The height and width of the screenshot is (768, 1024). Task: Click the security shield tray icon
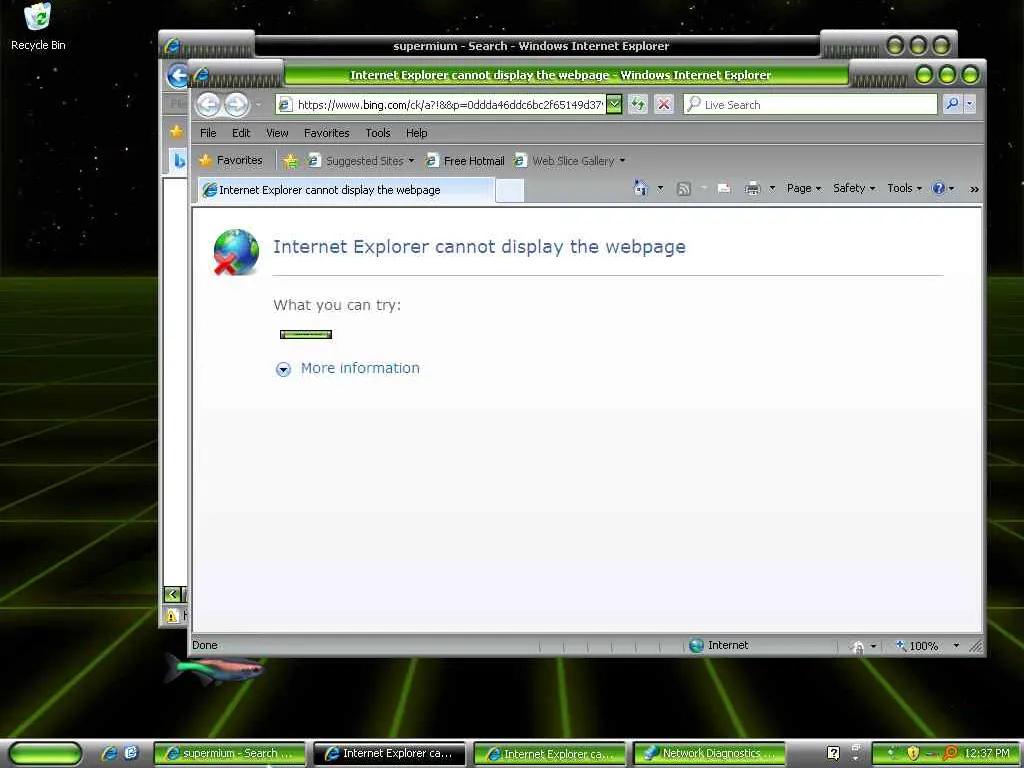(x=913, y=754)
